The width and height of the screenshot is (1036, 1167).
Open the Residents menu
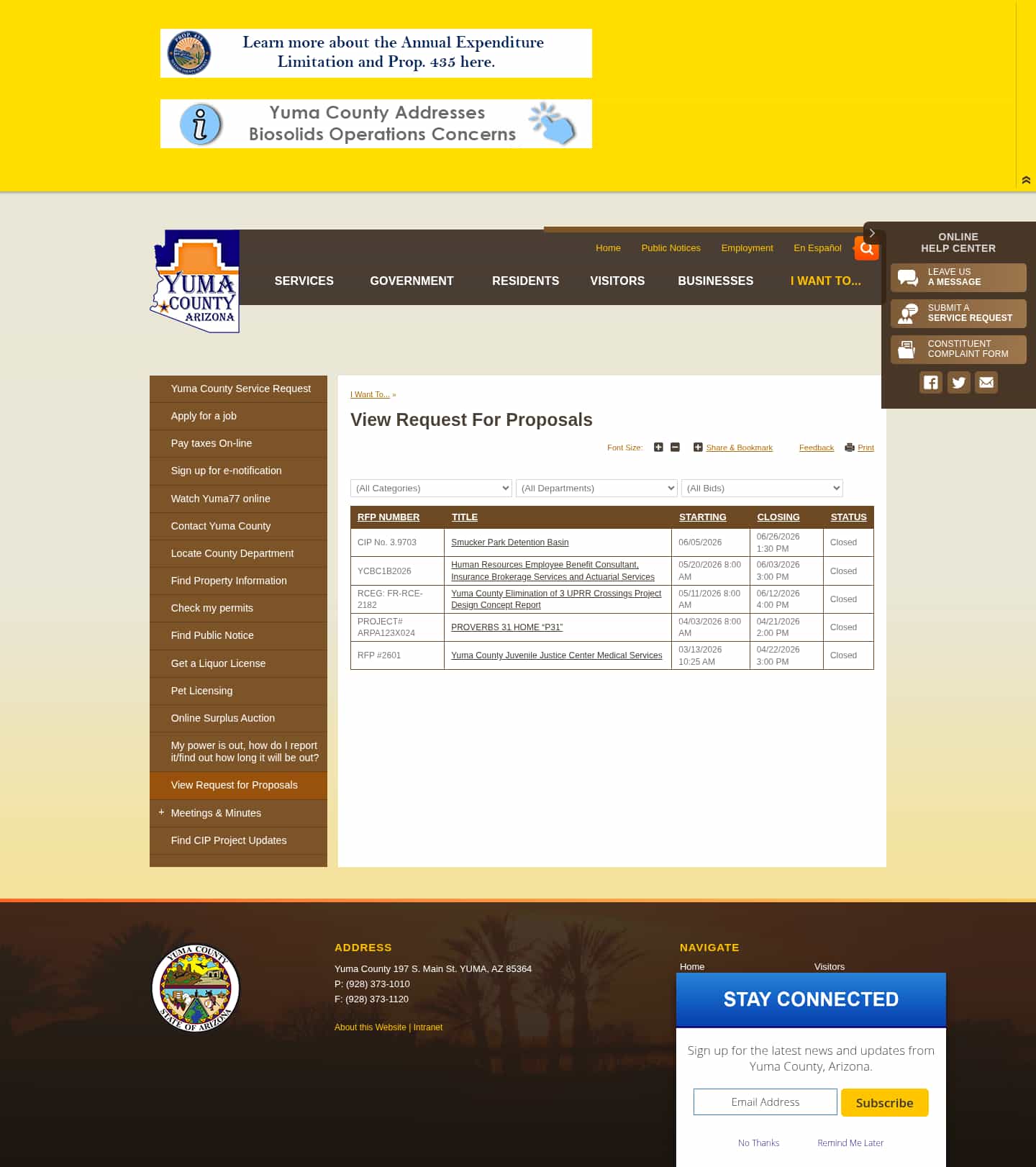tap(525, 281)
